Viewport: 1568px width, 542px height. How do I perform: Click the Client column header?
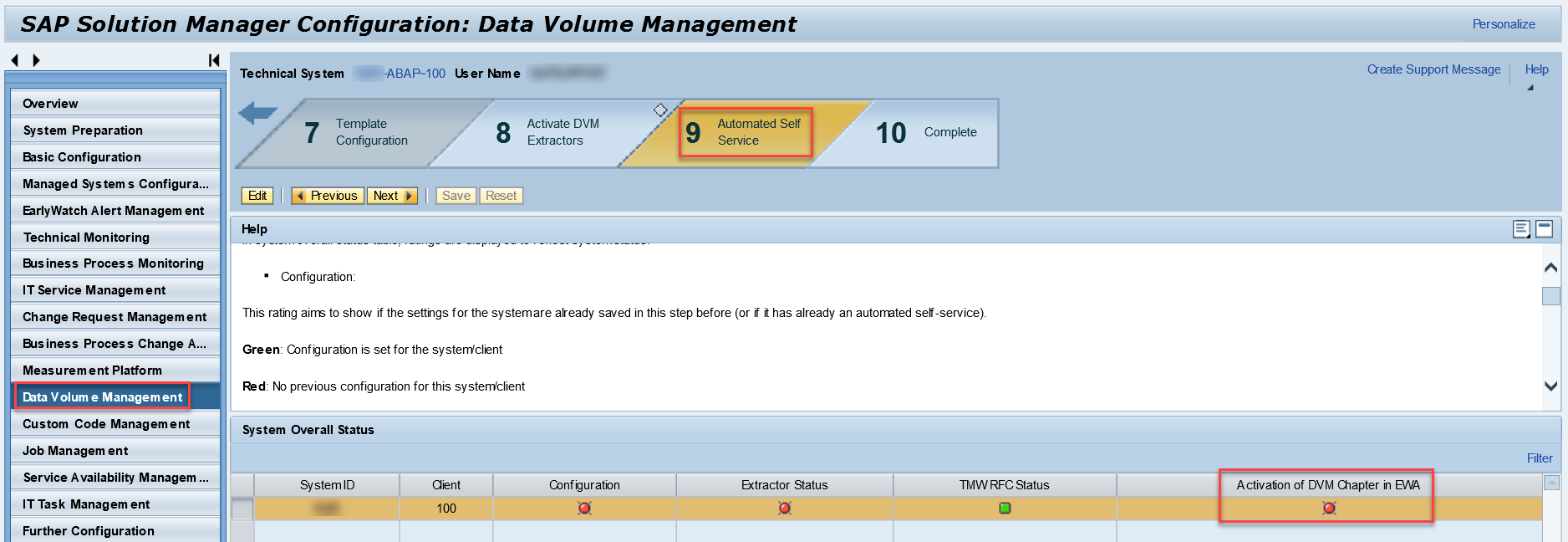(446, 485)
